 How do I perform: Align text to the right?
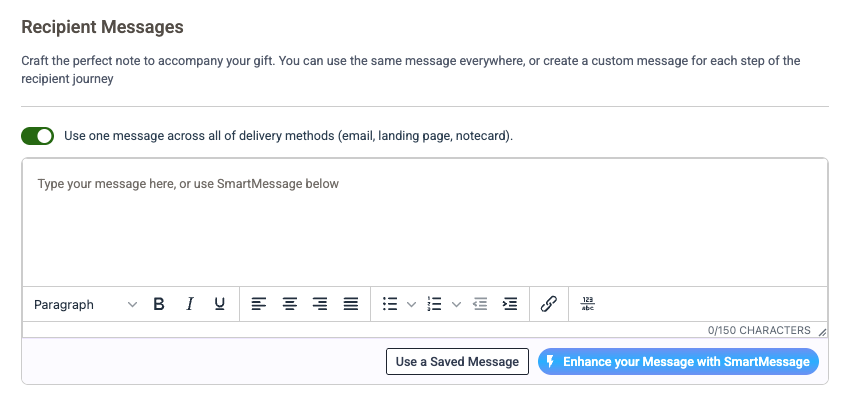pyautogui.click(x=320, y=304)
